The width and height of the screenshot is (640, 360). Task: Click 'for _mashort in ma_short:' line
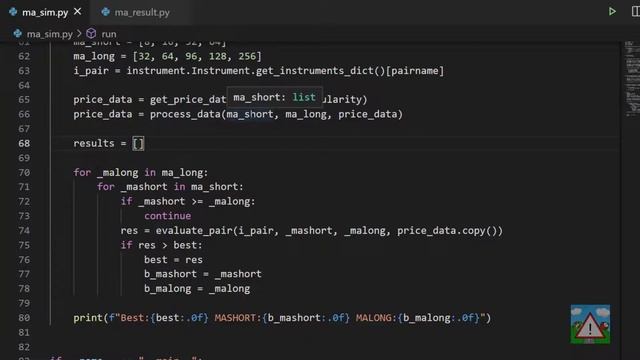[170, 187]
